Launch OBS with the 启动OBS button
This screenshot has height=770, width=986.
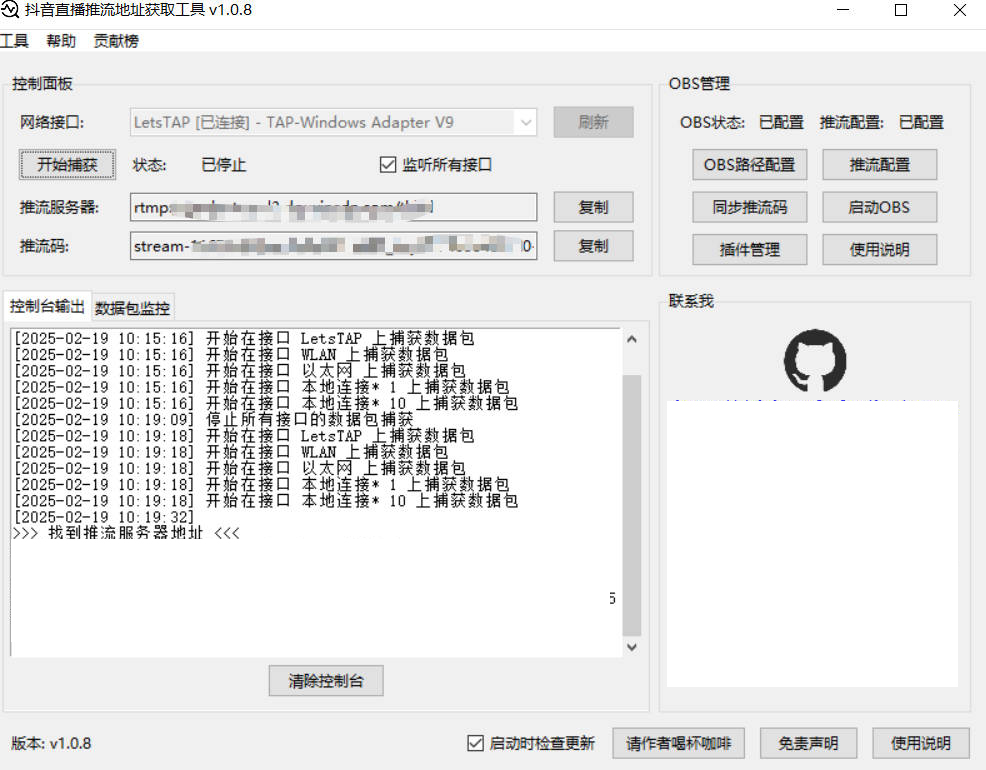point(880,207)
